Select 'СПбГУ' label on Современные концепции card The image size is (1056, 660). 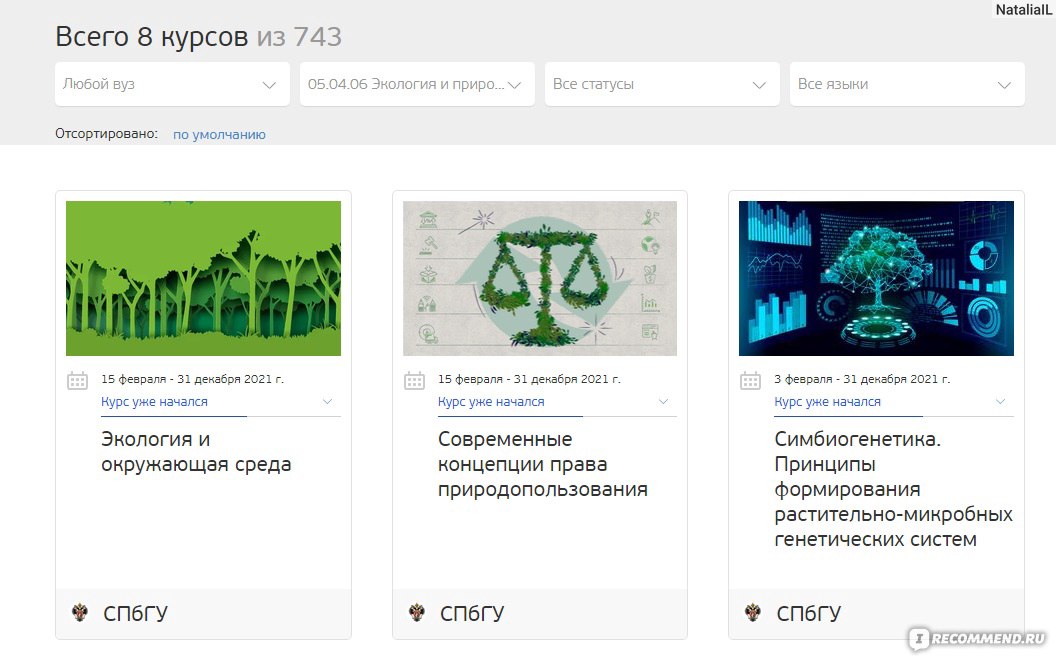[472, 614]
